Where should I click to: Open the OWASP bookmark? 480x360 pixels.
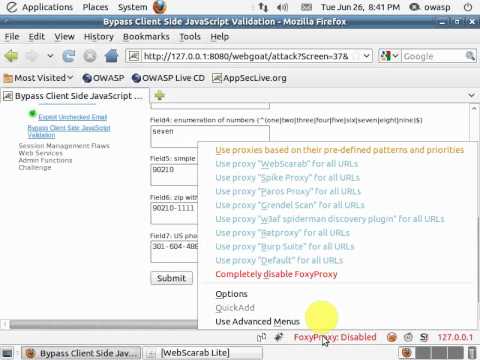[x=103, y=78]
